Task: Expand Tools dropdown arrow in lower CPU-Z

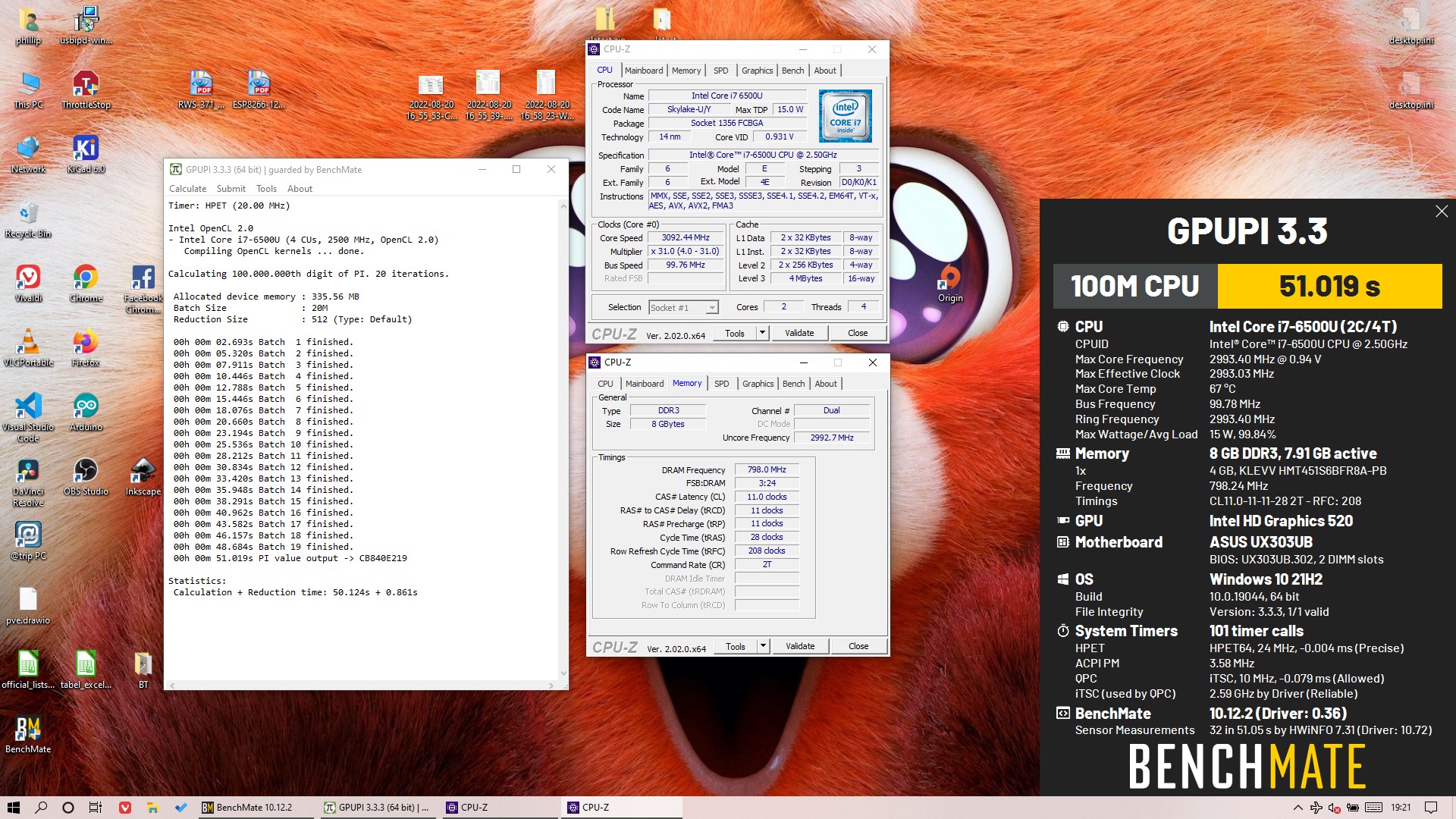Action: point(764,646)
